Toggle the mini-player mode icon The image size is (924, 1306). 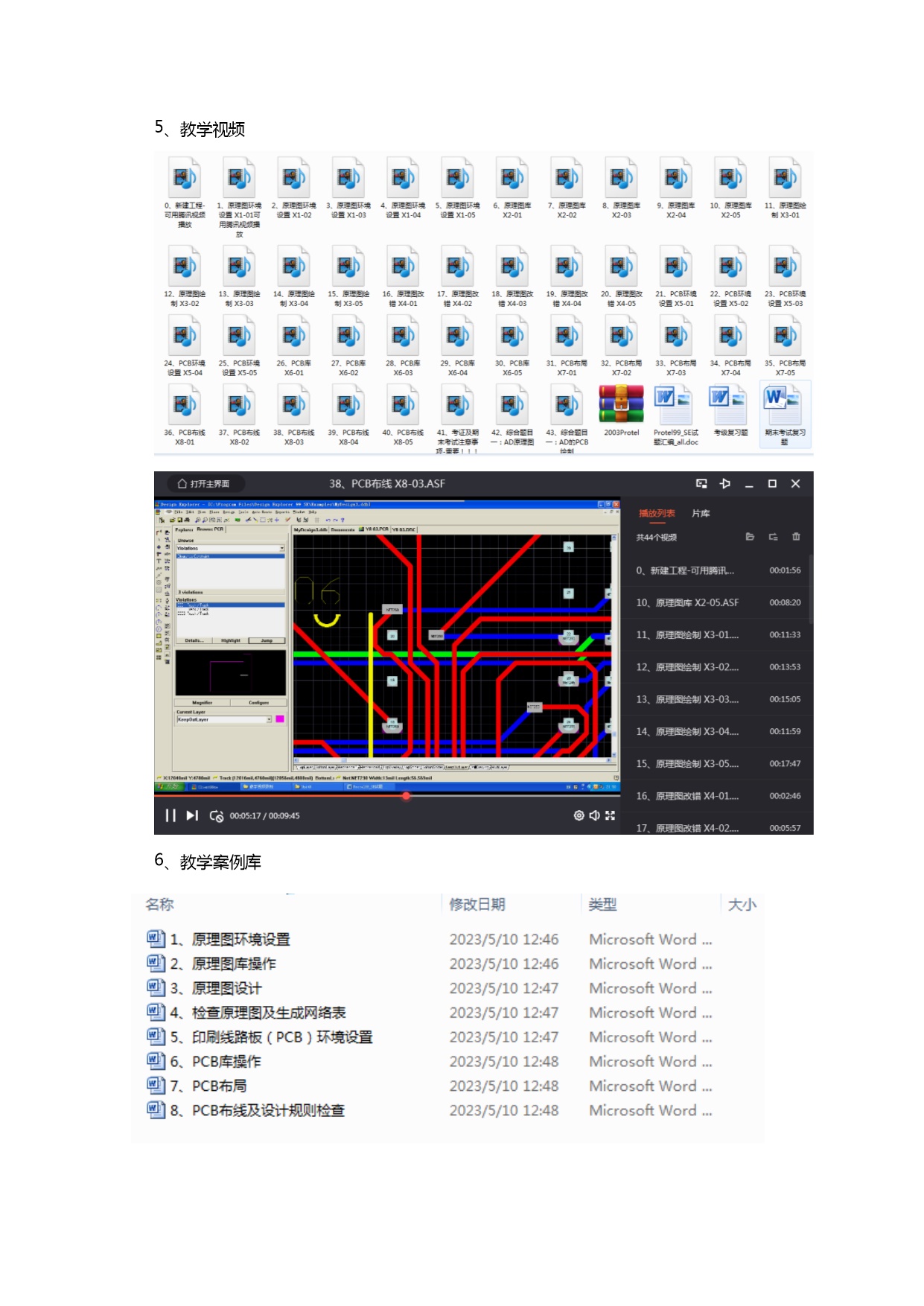701,484
